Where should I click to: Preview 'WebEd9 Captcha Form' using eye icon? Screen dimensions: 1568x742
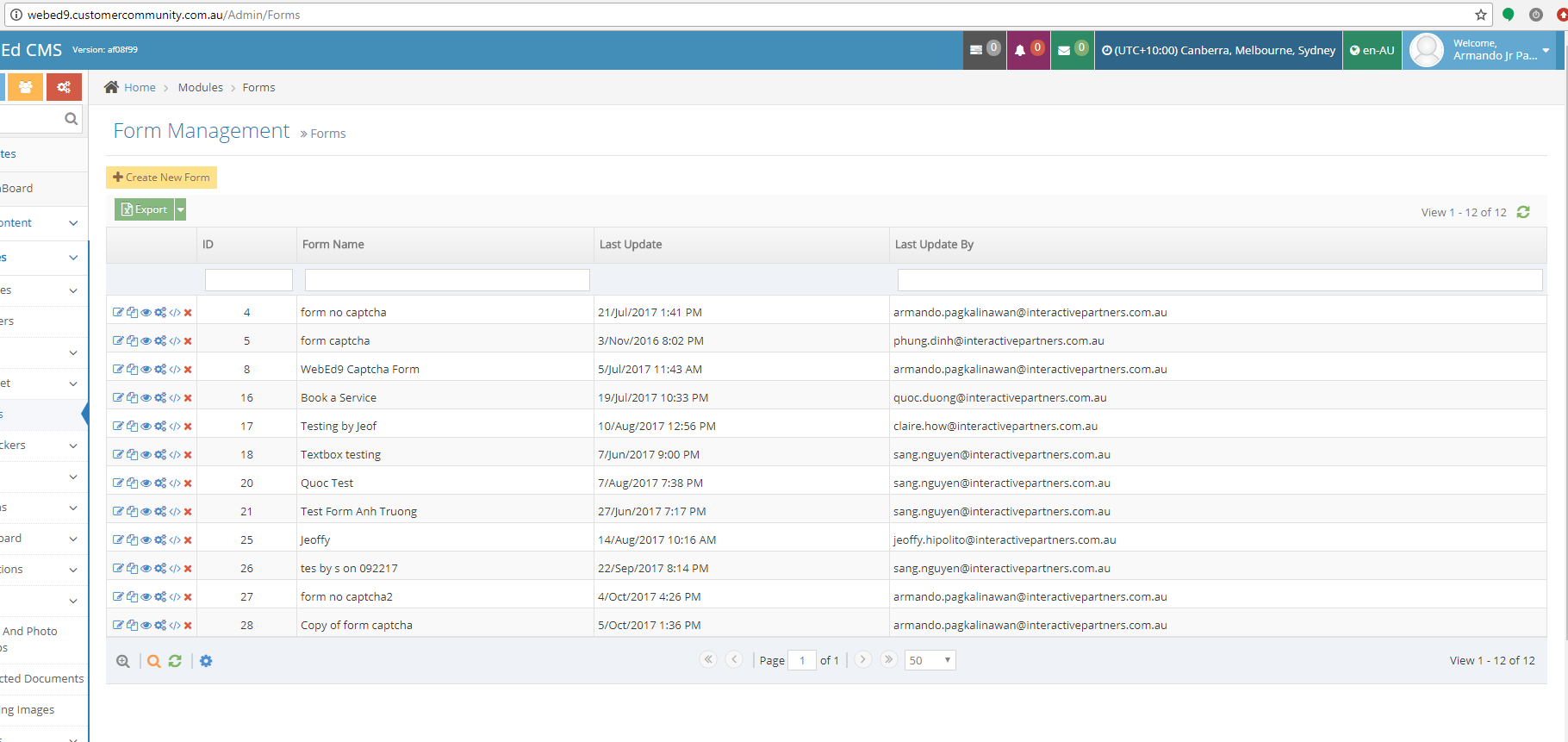146,370
